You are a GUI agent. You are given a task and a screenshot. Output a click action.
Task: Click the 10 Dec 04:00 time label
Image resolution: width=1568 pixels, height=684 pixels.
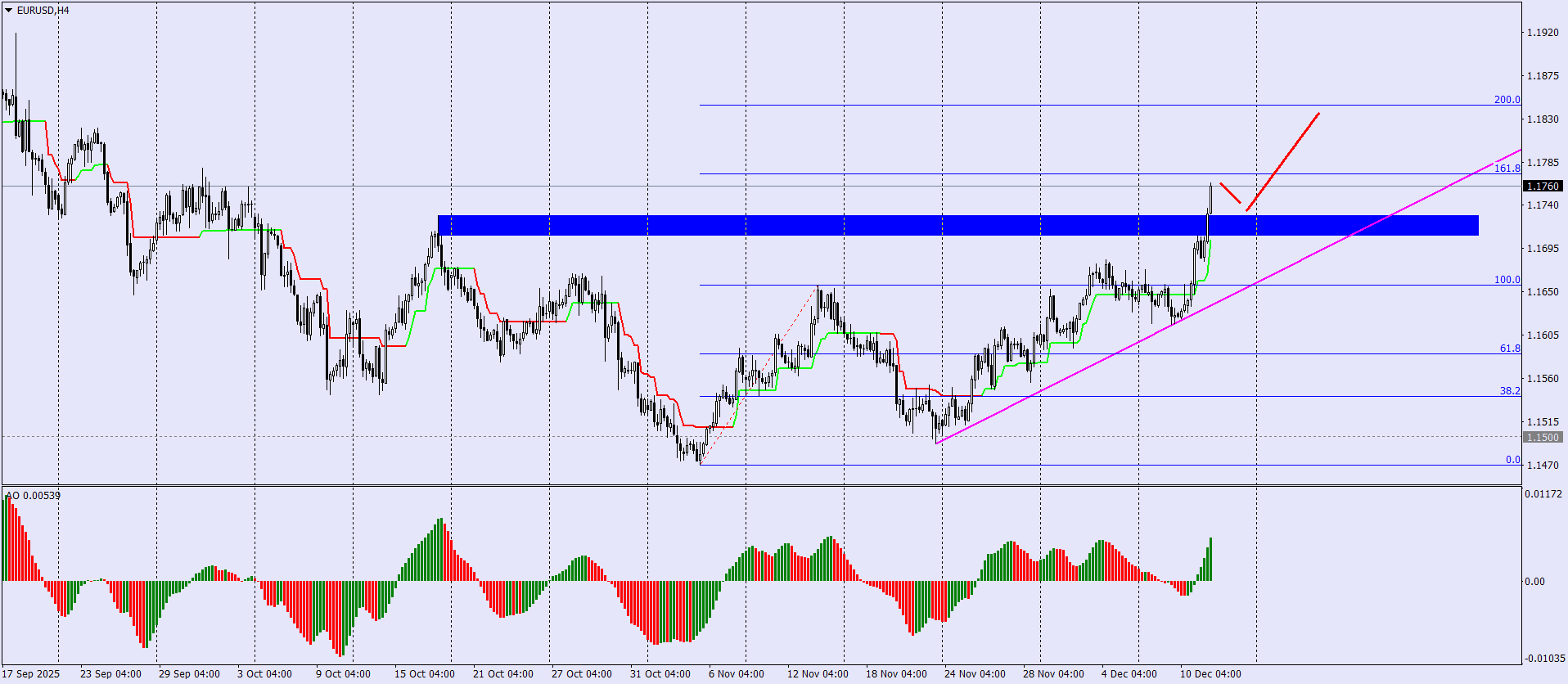pyautogui.click(x=1210, y=674)
